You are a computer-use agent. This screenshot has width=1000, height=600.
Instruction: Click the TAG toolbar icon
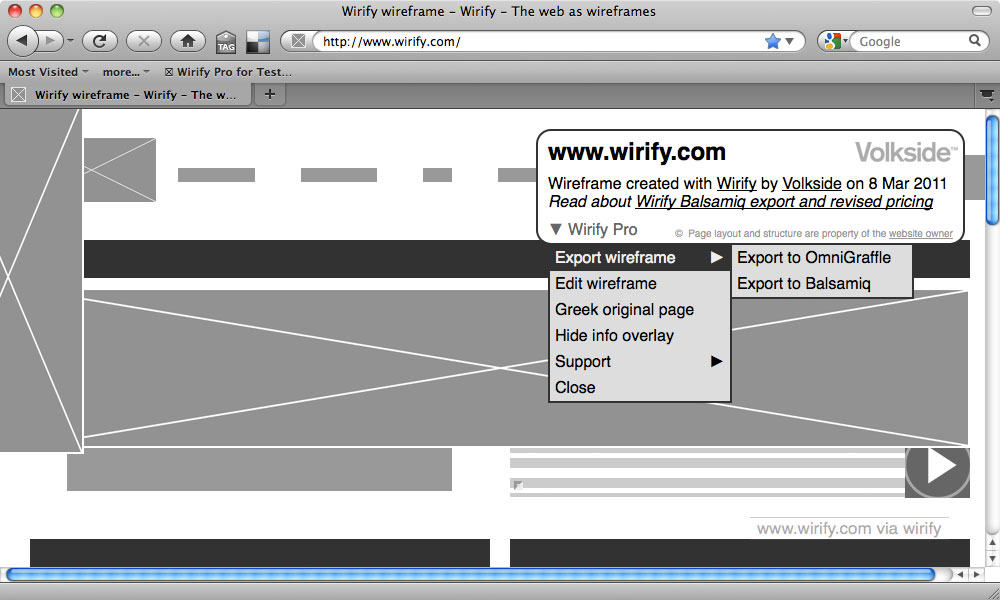coord(226,42)
